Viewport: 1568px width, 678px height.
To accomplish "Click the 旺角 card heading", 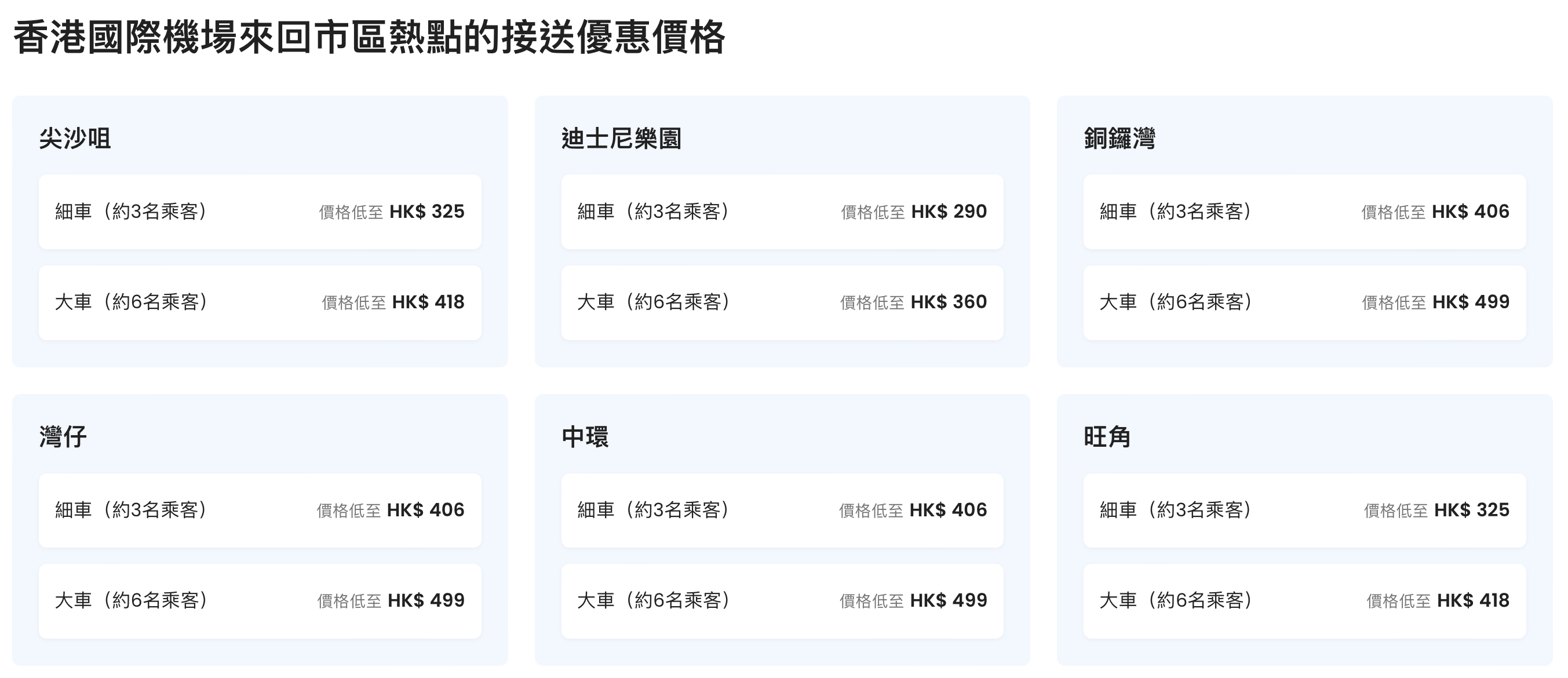I will pos(1107,437).
